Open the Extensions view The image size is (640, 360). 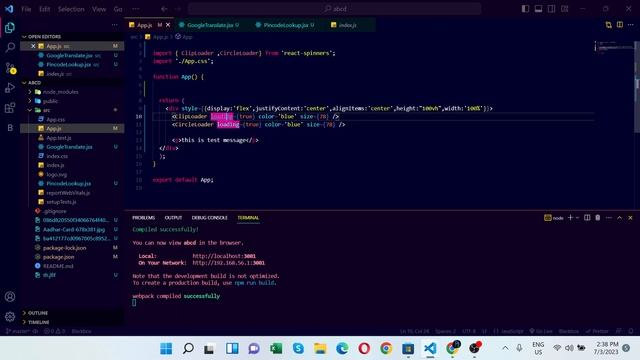(x=10, y=108)
